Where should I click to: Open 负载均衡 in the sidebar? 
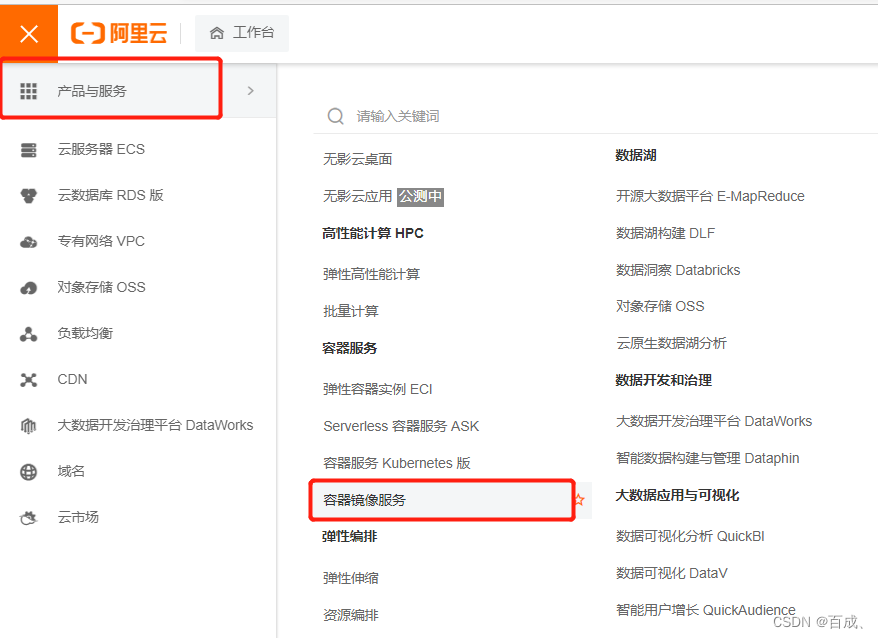coord(85,333)
